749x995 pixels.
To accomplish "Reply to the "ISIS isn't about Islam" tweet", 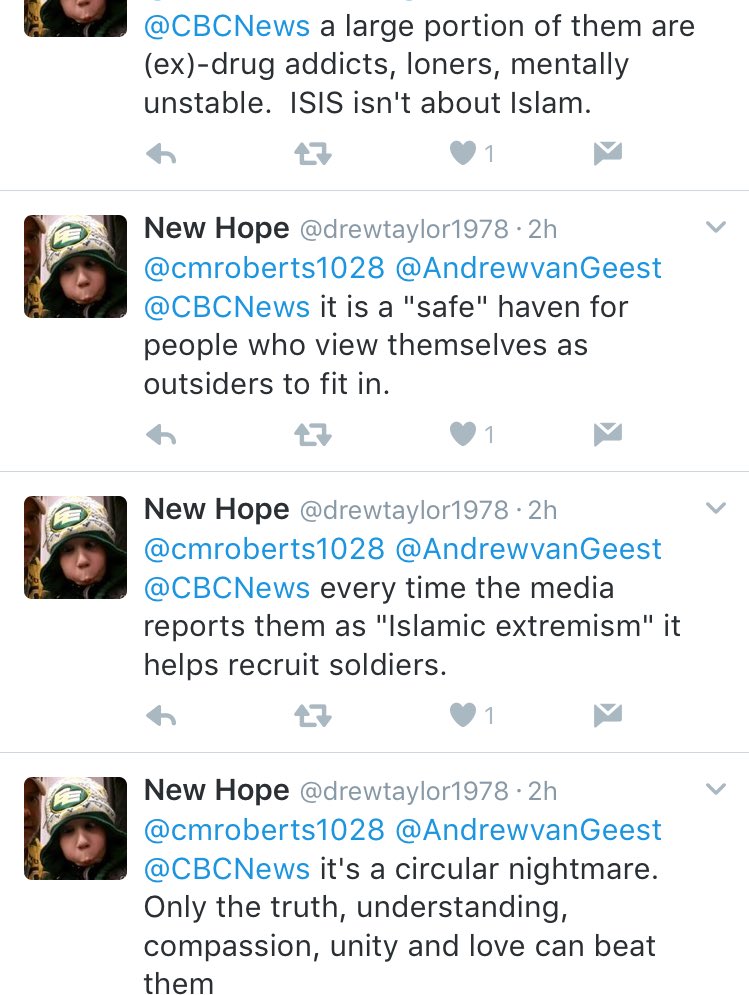I will [x=161, y=154].
